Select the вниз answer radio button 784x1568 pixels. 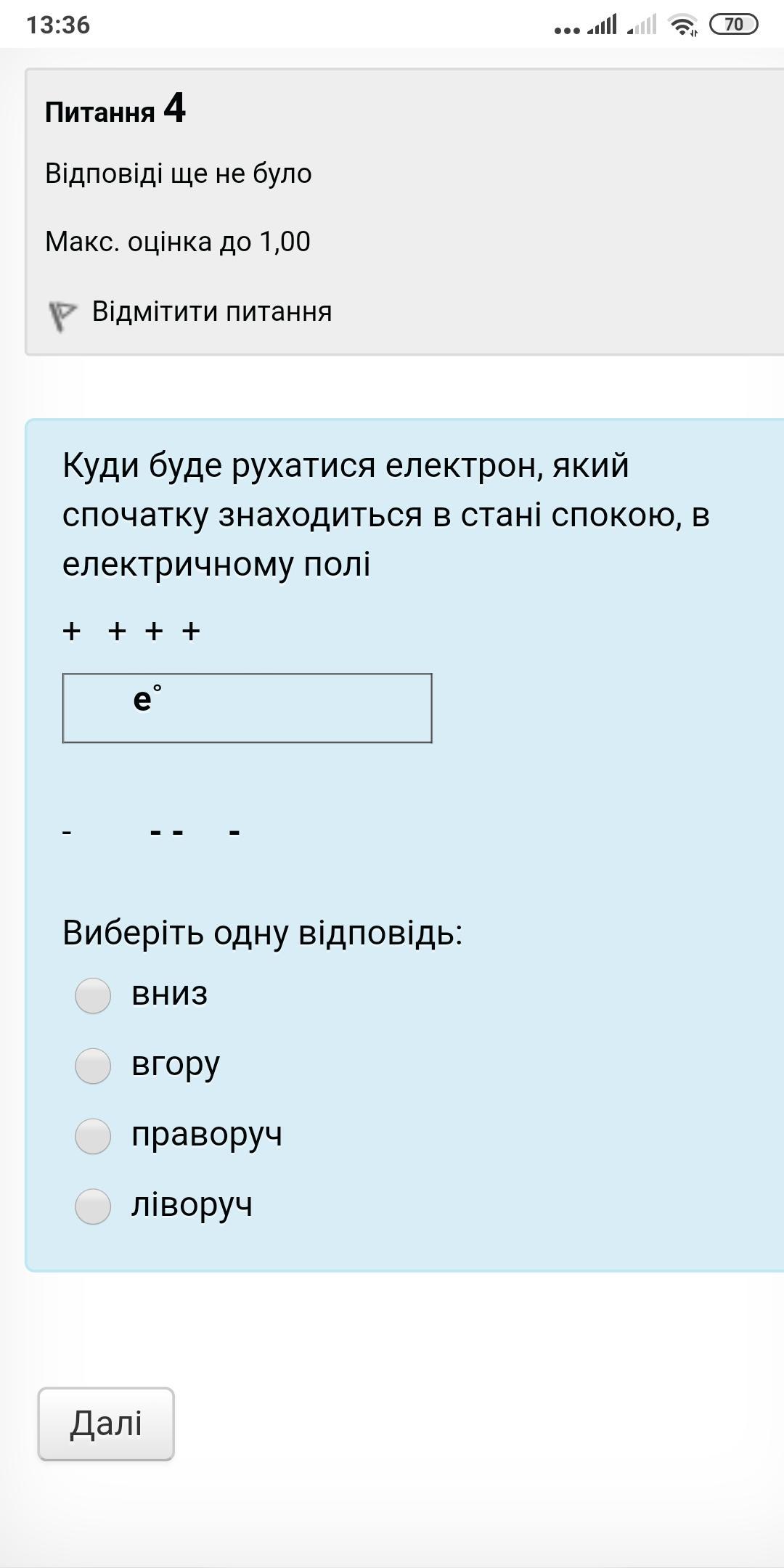tap(93, 995)
